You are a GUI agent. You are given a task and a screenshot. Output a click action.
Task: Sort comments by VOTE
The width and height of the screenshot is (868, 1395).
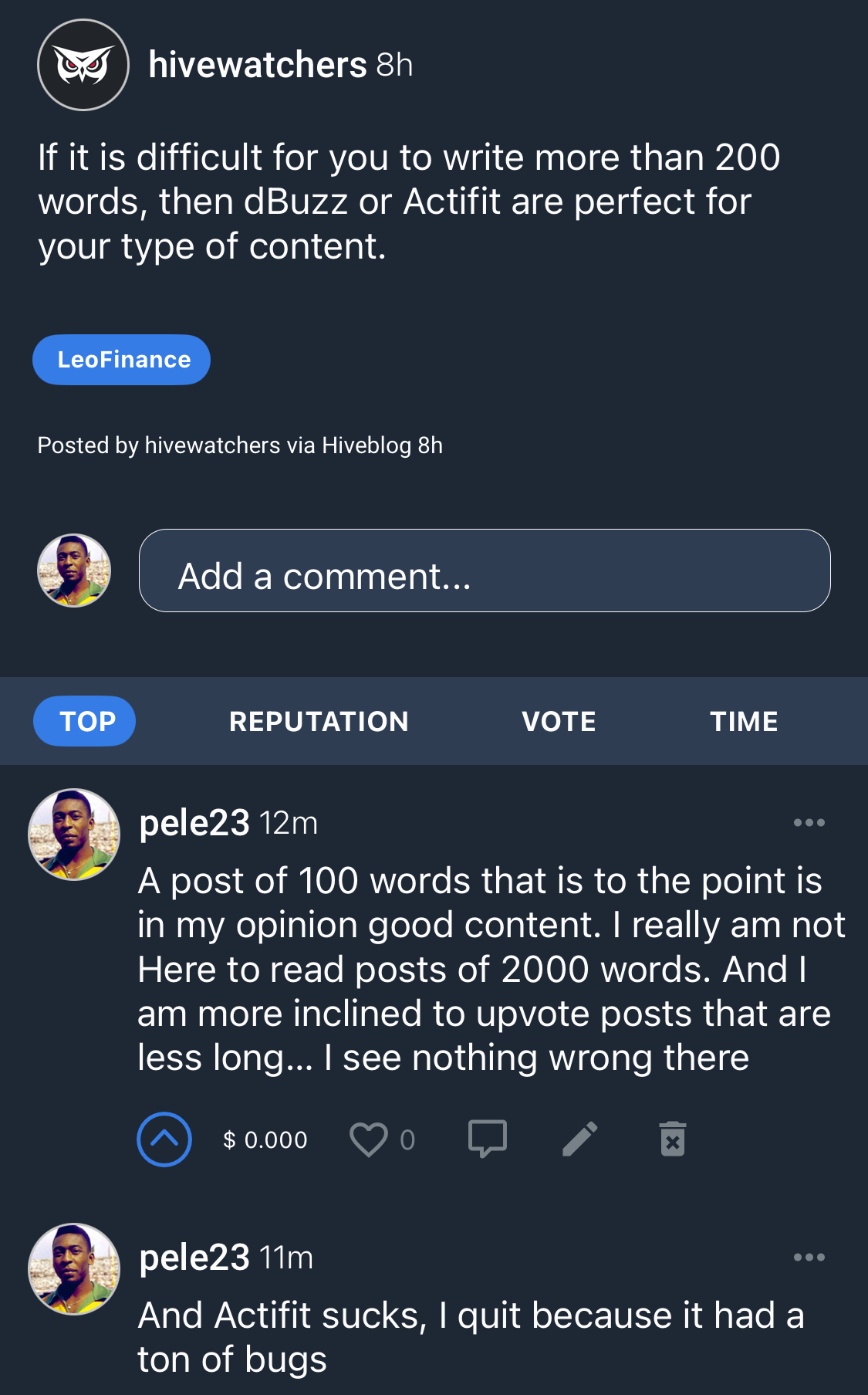(x=559, y=722)
